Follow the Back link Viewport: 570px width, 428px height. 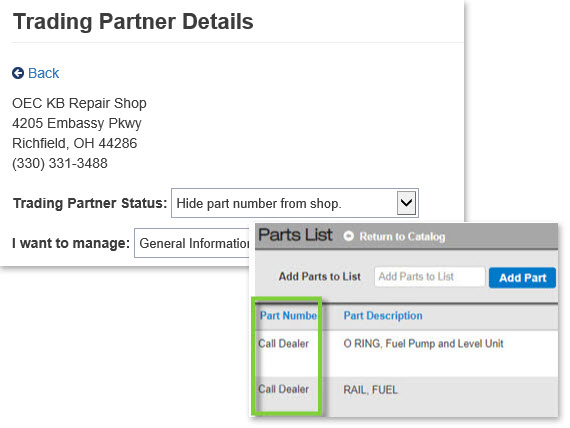(43, 73)
